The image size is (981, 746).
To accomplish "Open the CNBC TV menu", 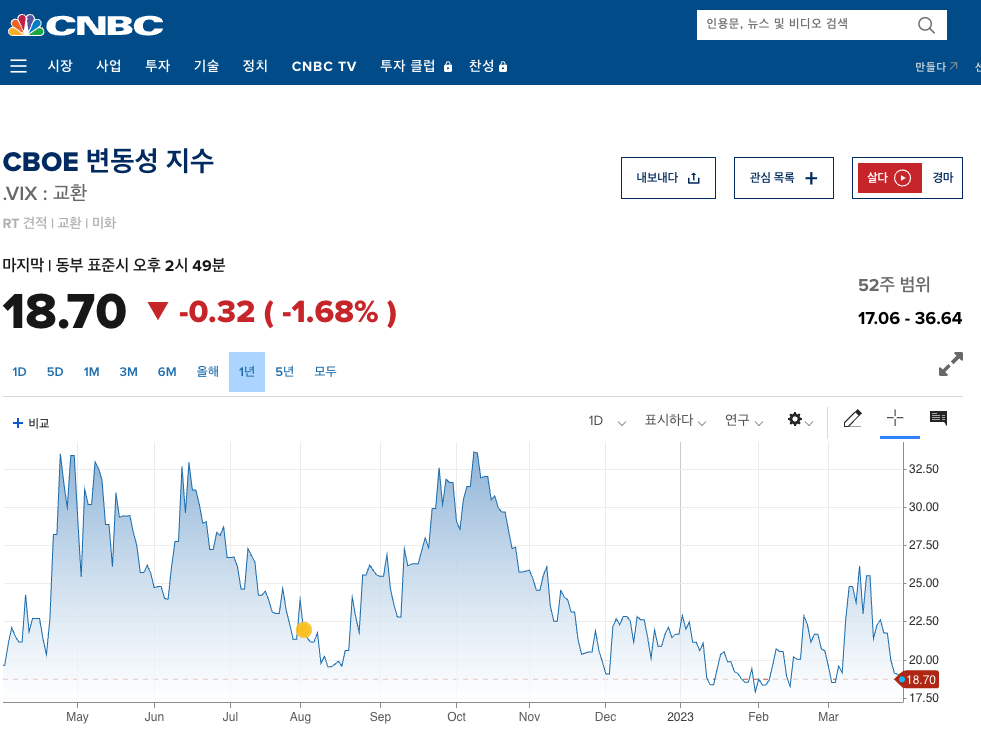I will coord(324,66).
